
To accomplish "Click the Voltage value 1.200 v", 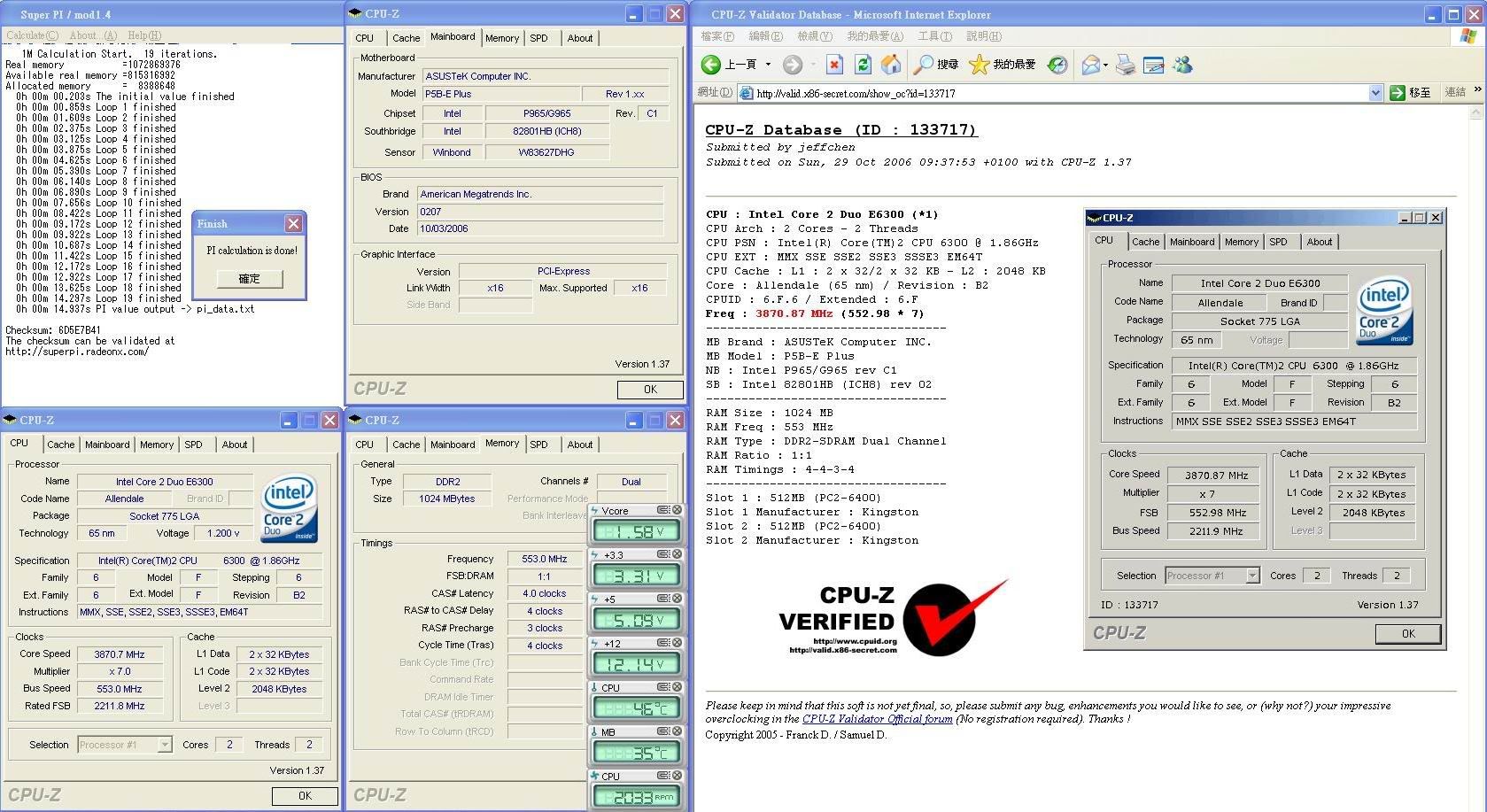I will (x=222, y=533).
